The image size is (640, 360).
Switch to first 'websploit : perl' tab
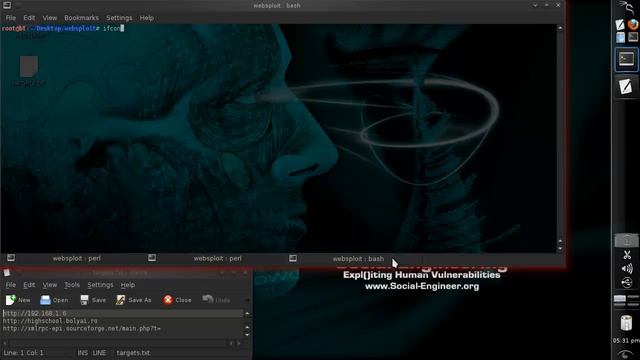tap(77, 258)
